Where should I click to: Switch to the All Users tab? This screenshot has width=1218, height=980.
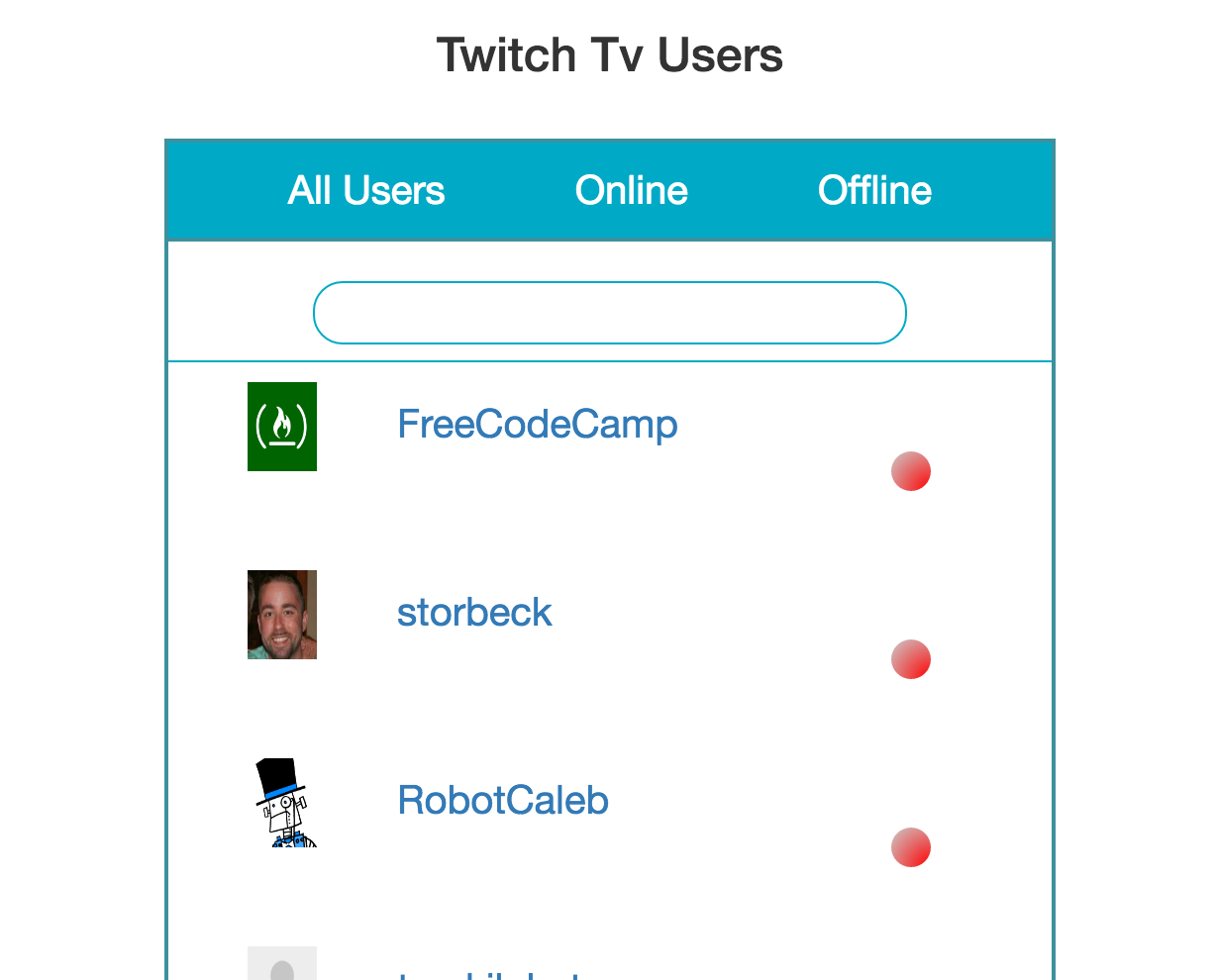[x=366, y=190]
